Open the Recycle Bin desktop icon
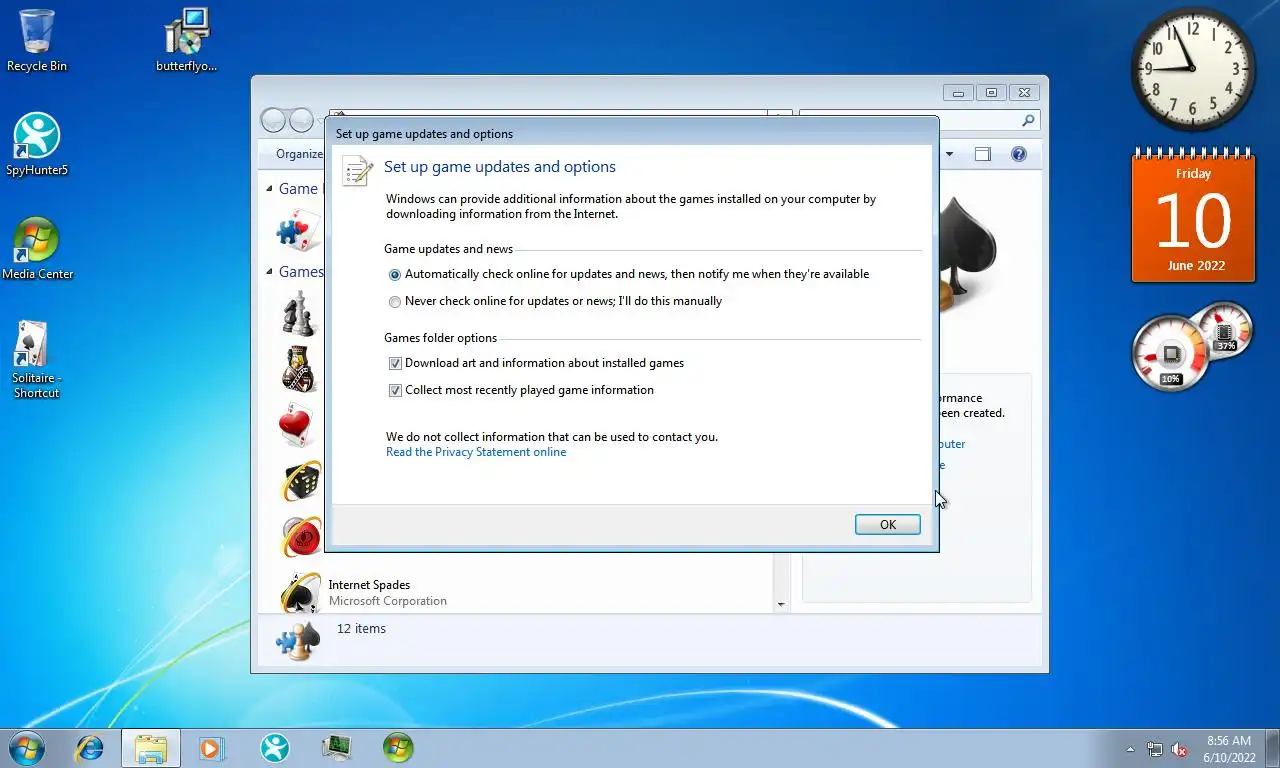The width and height of the screenshot is (1280, 768). (37, 41)
